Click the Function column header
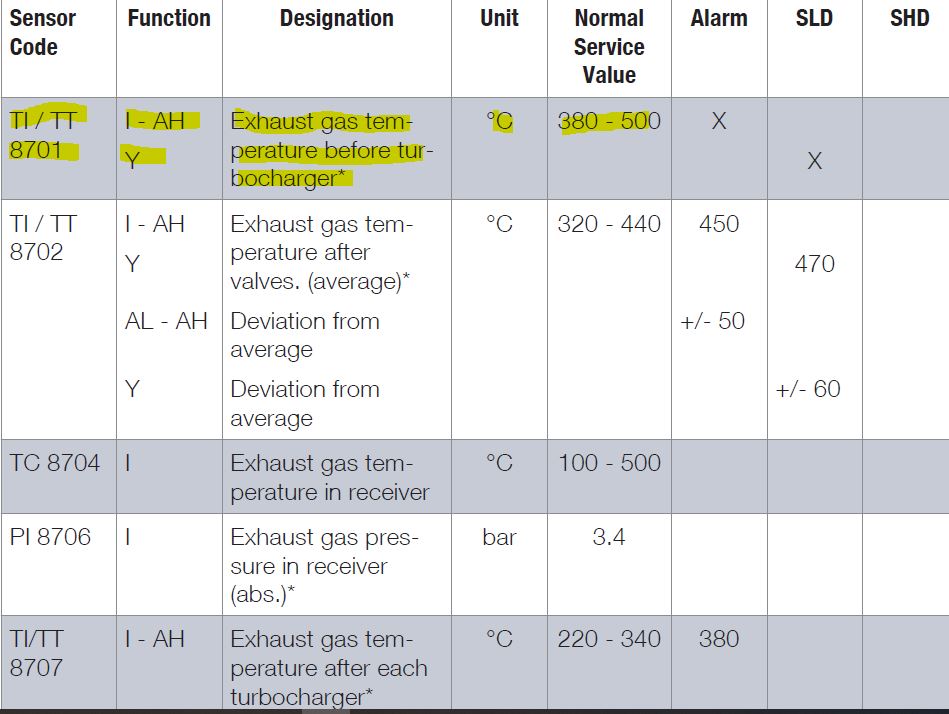 (x=169, y=19)
